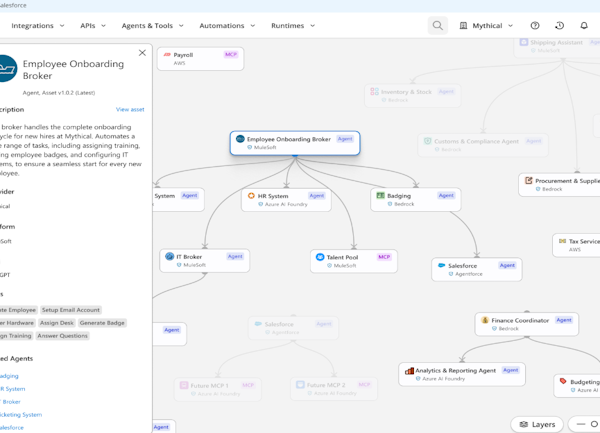This screenshot has height=433, width=600.
Task: Click the Finance Coordinator node icon
Action: (x=485, y=320)
